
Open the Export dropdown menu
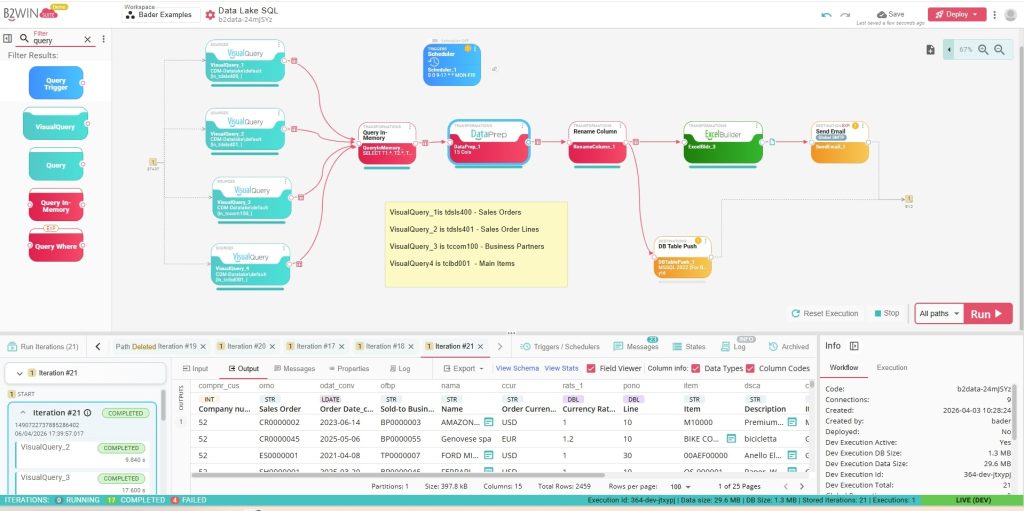point(461,368)
